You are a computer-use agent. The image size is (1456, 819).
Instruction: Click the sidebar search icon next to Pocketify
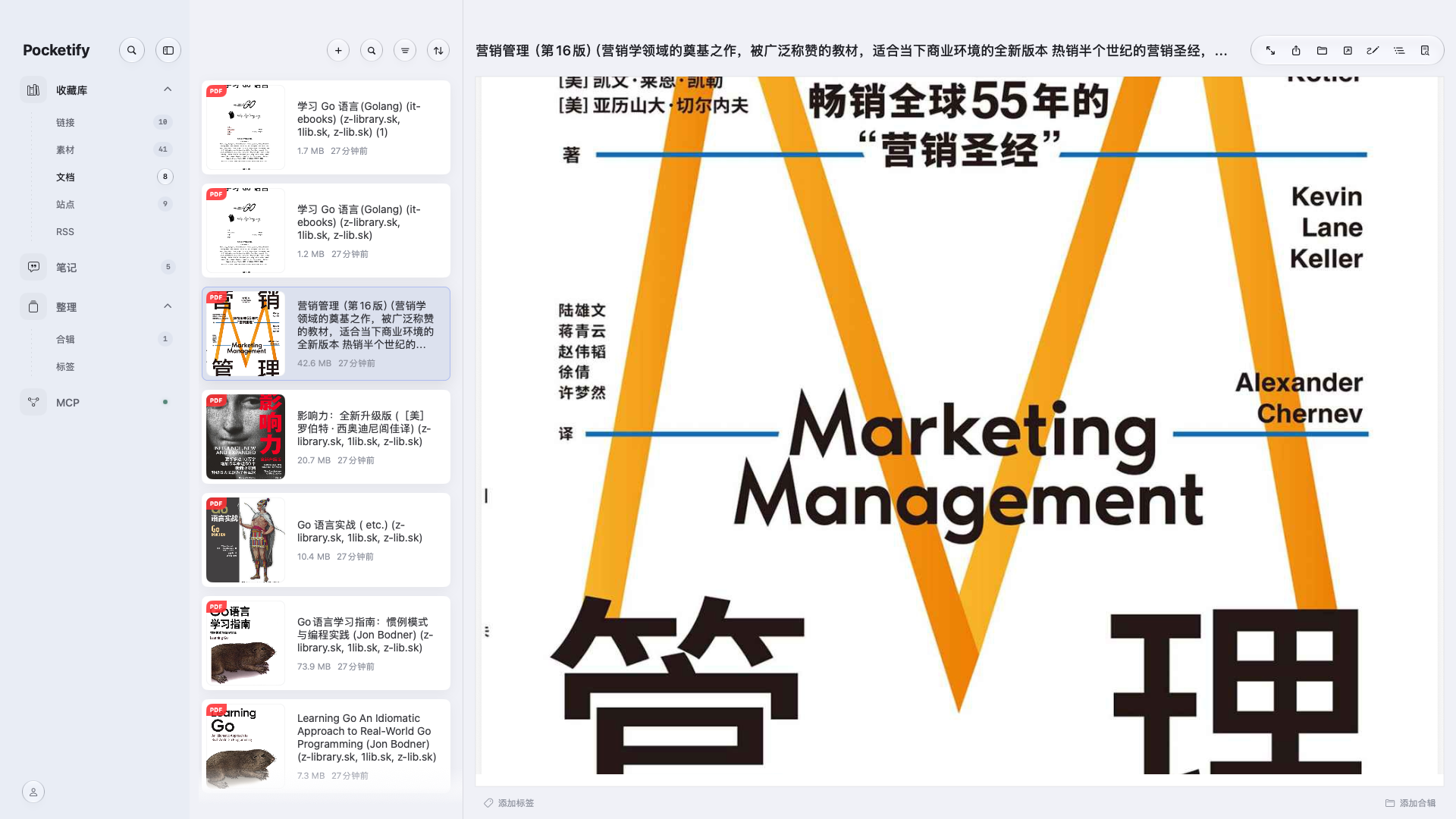coord(132,50)
